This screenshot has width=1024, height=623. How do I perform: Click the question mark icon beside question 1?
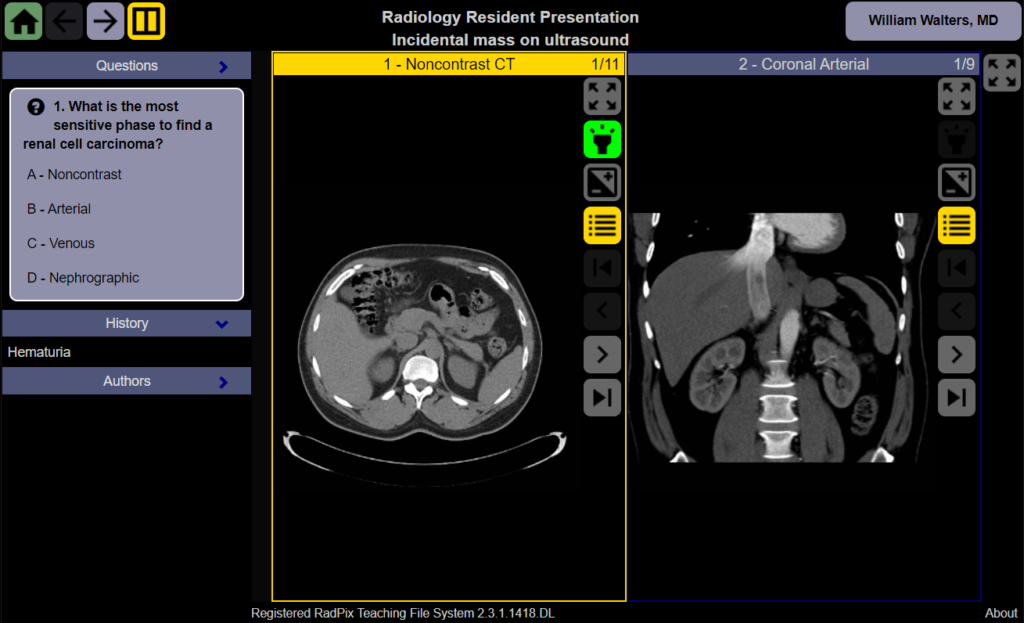coord(36,107)
